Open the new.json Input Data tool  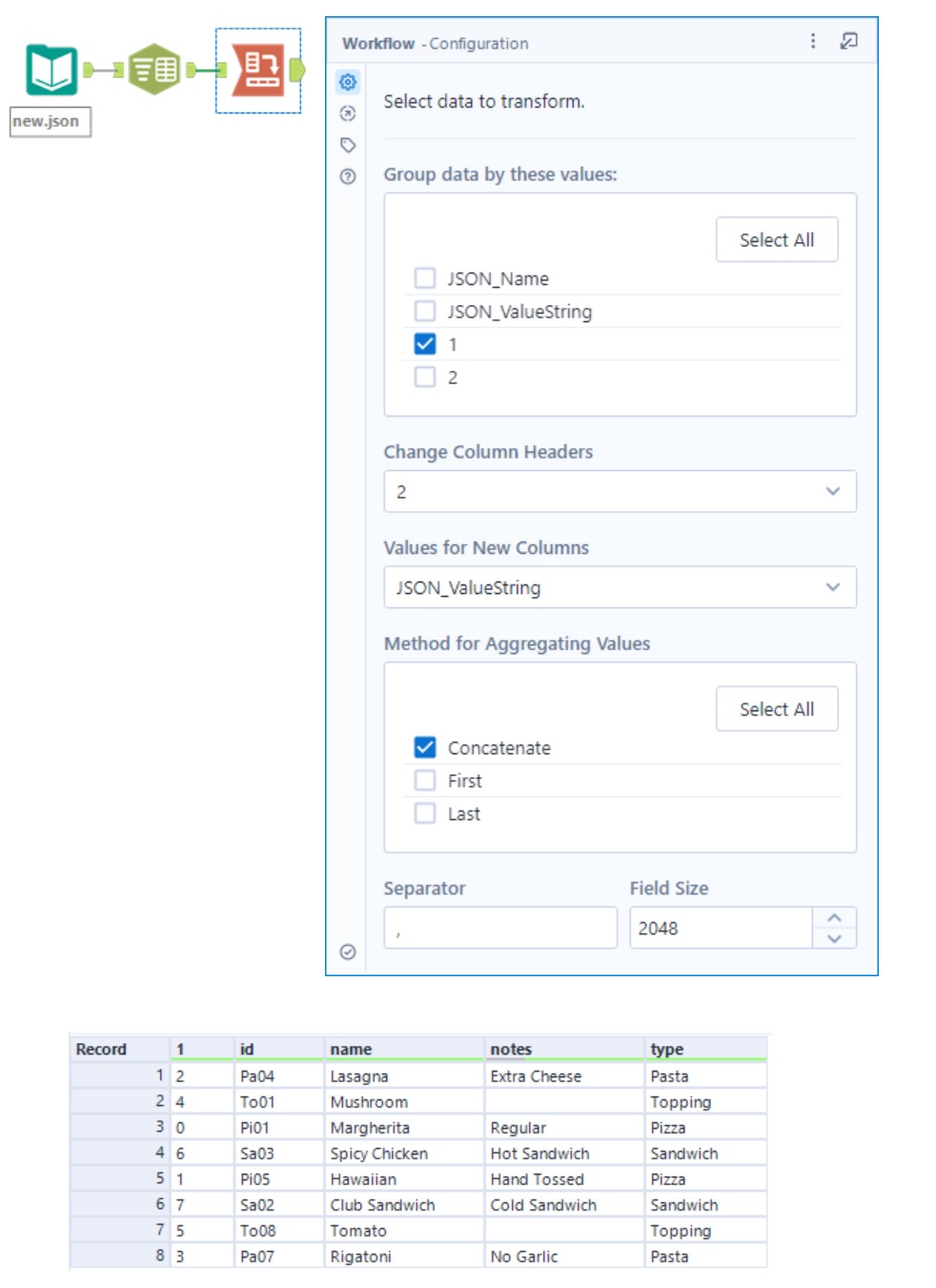52,69
